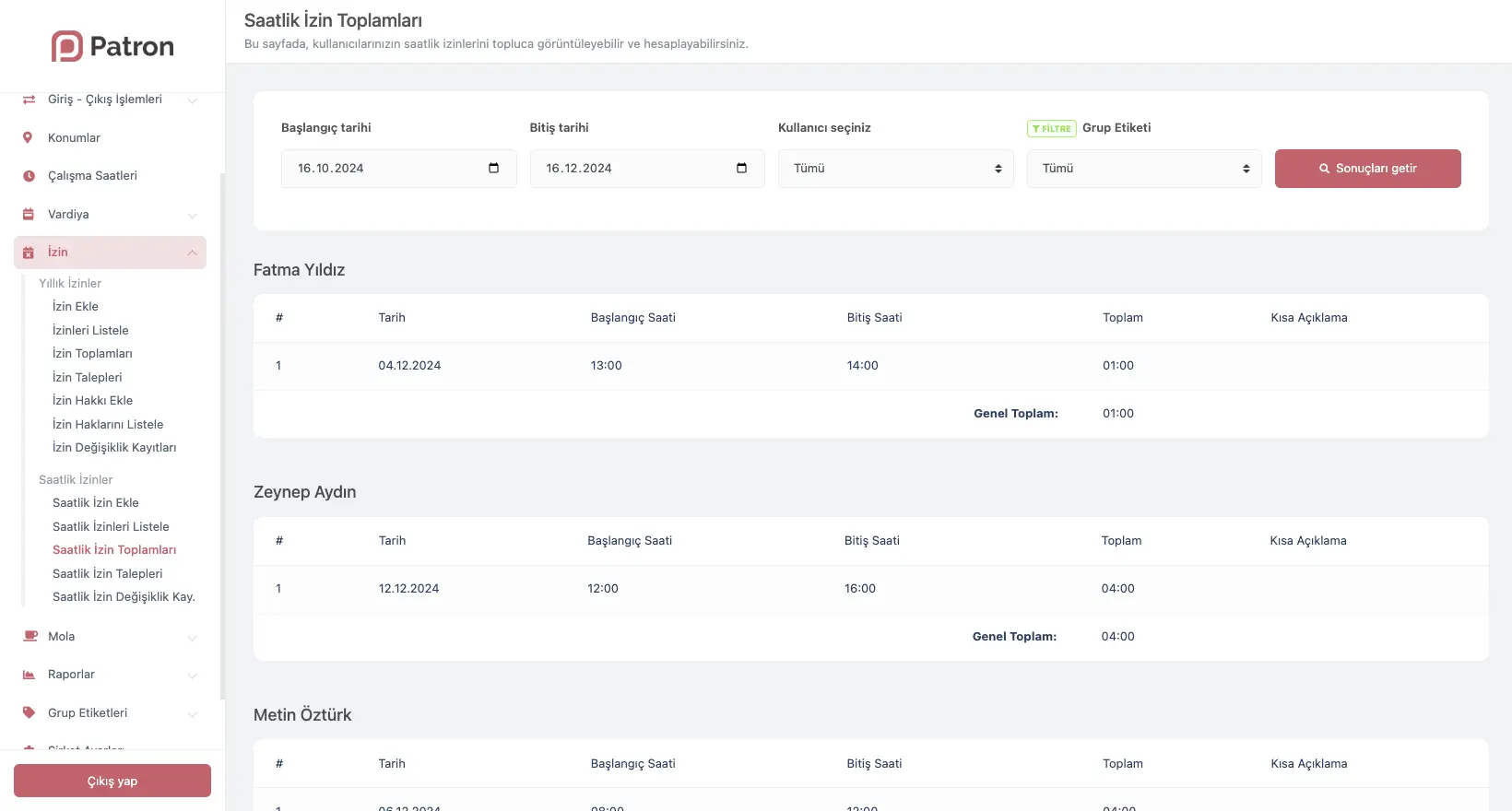
Task: Collapse the İzin menu section
Action: point(192,253)
